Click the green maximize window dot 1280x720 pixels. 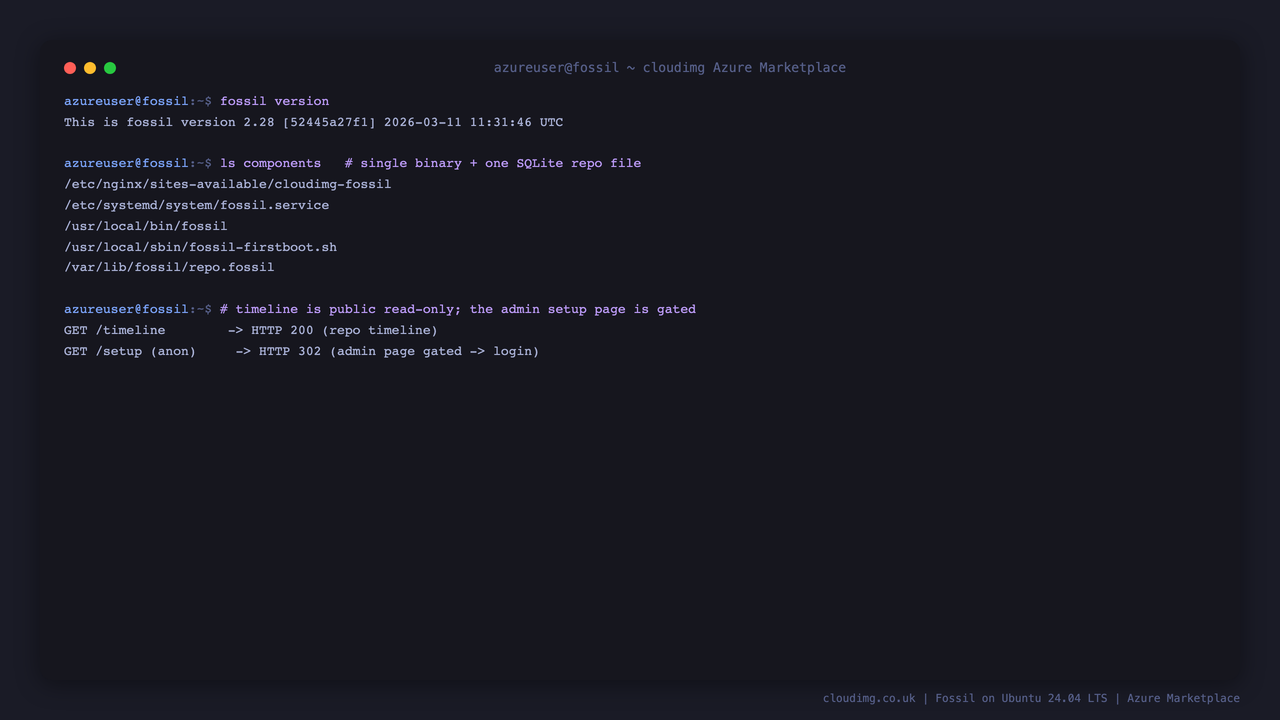pyautogui.click(x=110, y=68)
